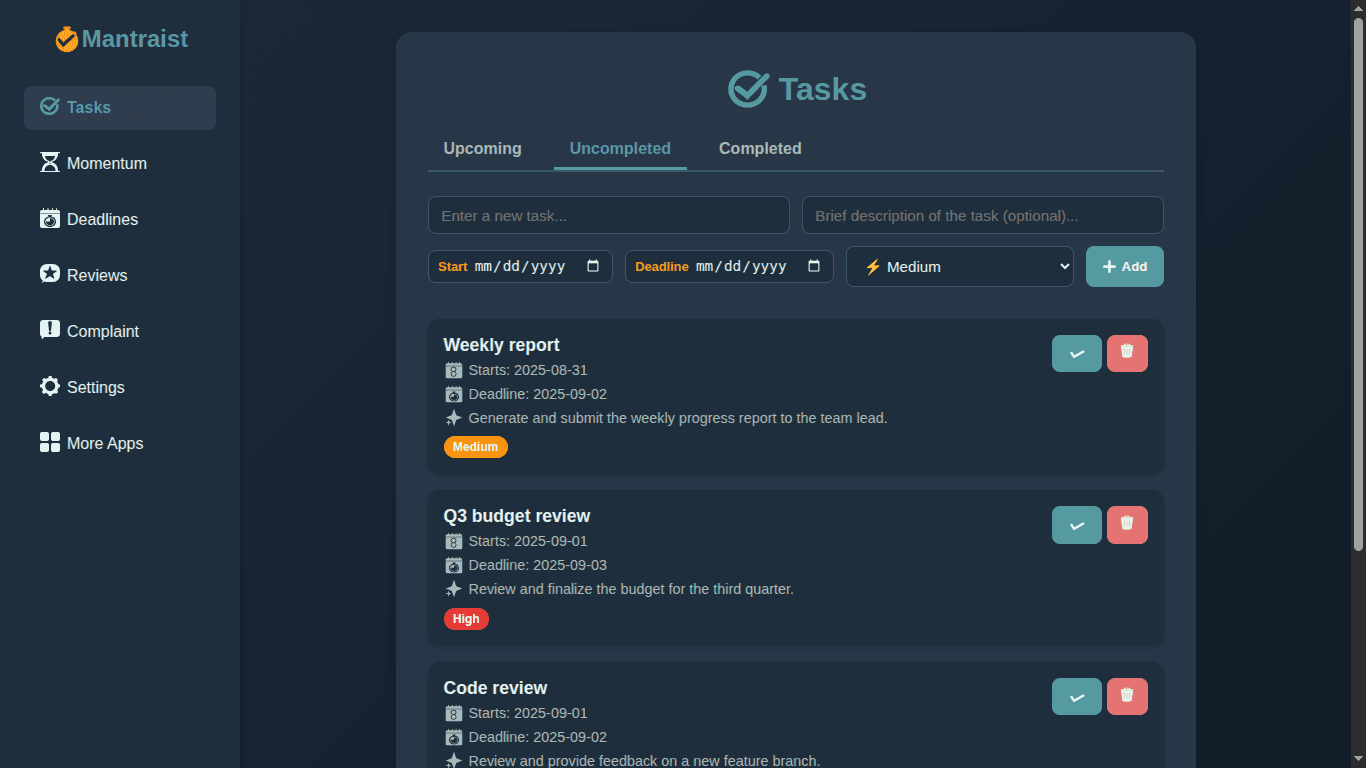Mark Q3 budget review as completed
Image resolution: width=1366 pixels, height=768 pixels.
1076,524
